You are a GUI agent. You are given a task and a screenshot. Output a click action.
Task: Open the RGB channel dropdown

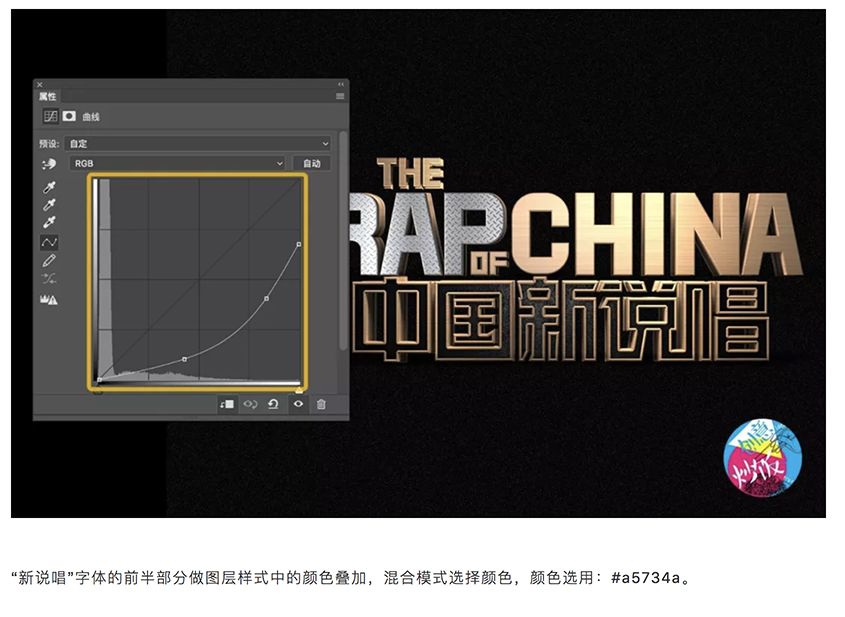pyautogui.click(x=177, y=163)
